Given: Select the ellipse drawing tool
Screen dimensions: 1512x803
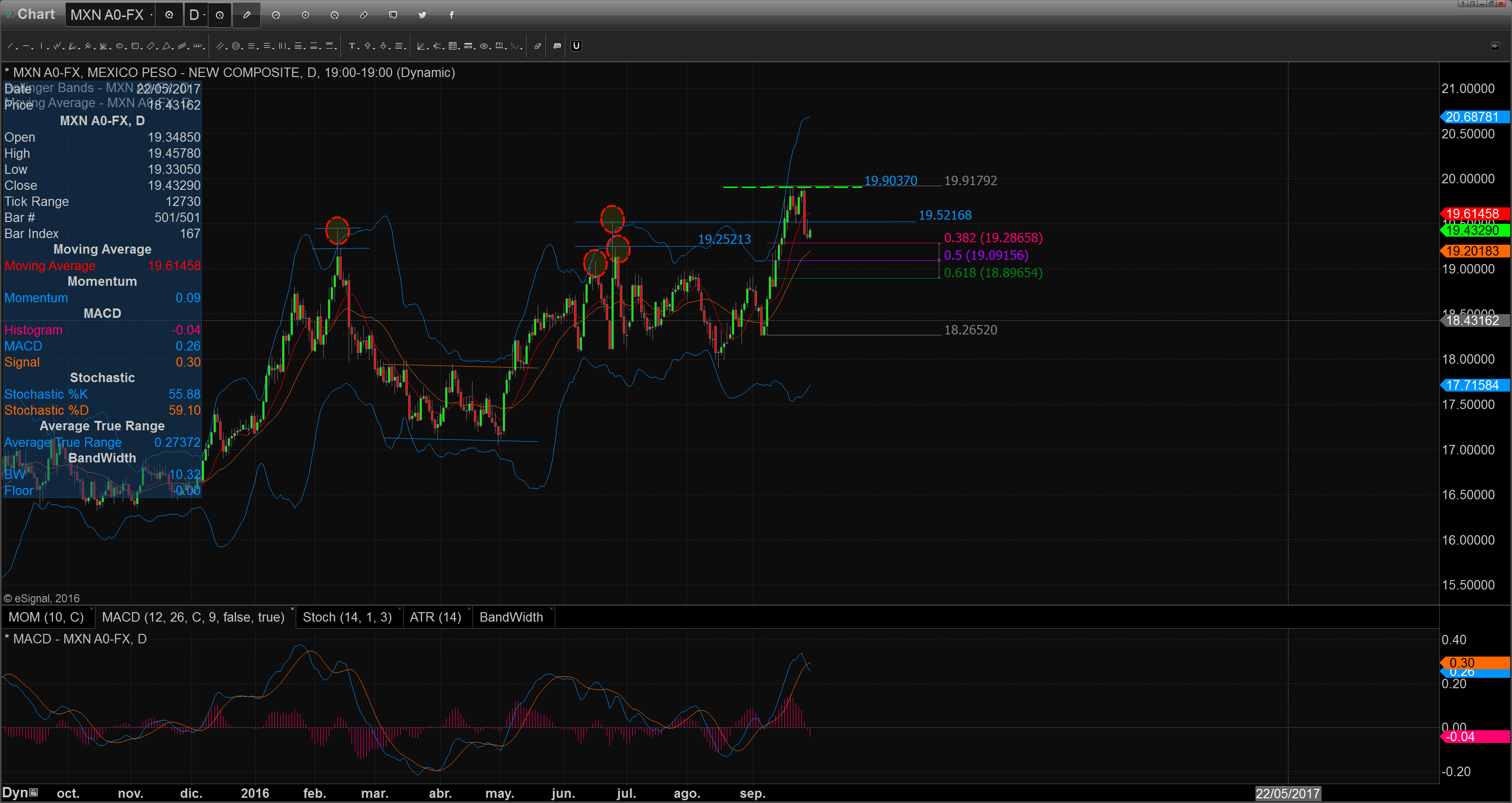Looking at the screenshot, I should click(119, 46).
